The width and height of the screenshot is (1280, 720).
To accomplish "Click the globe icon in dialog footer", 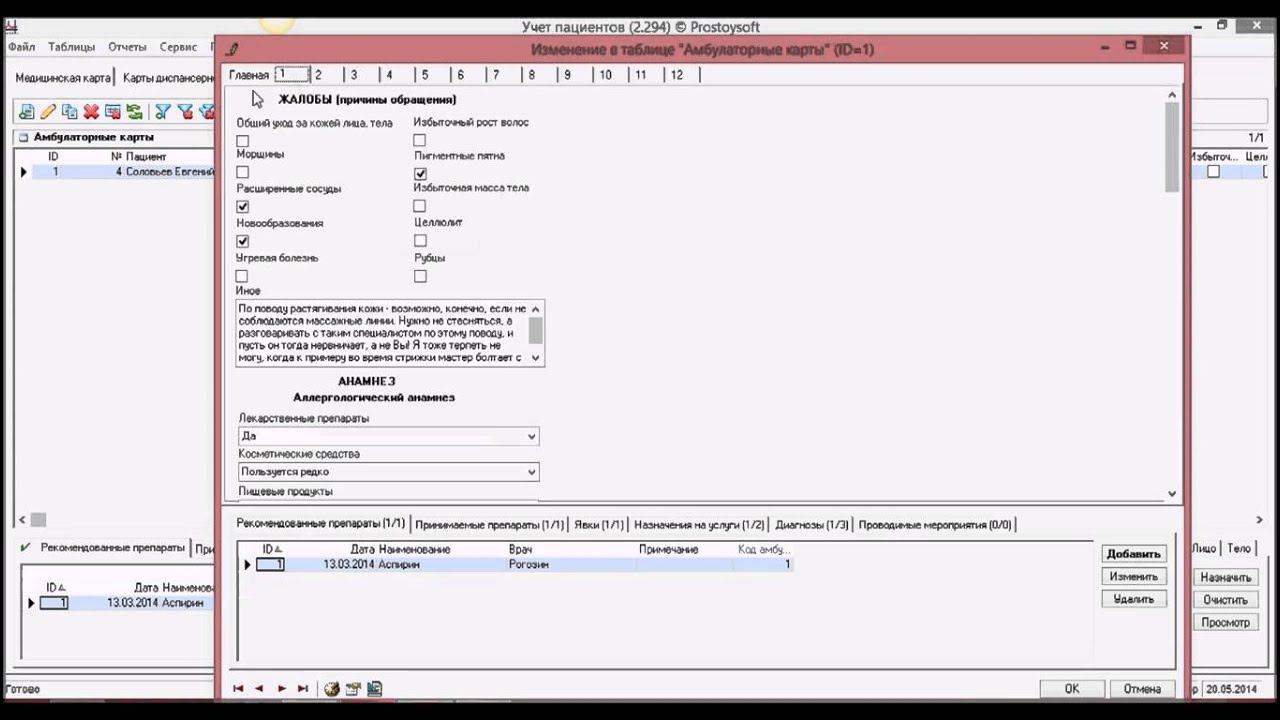I will (x=332, y=689).
